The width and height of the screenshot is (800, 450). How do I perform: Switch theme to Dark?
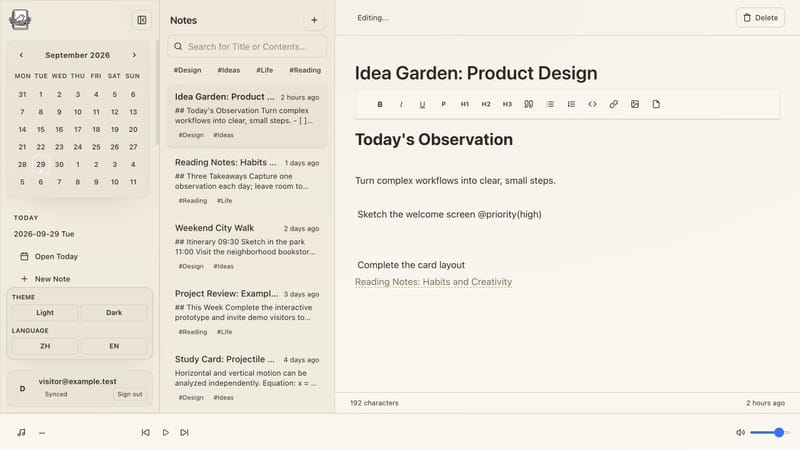click(114, 313)
